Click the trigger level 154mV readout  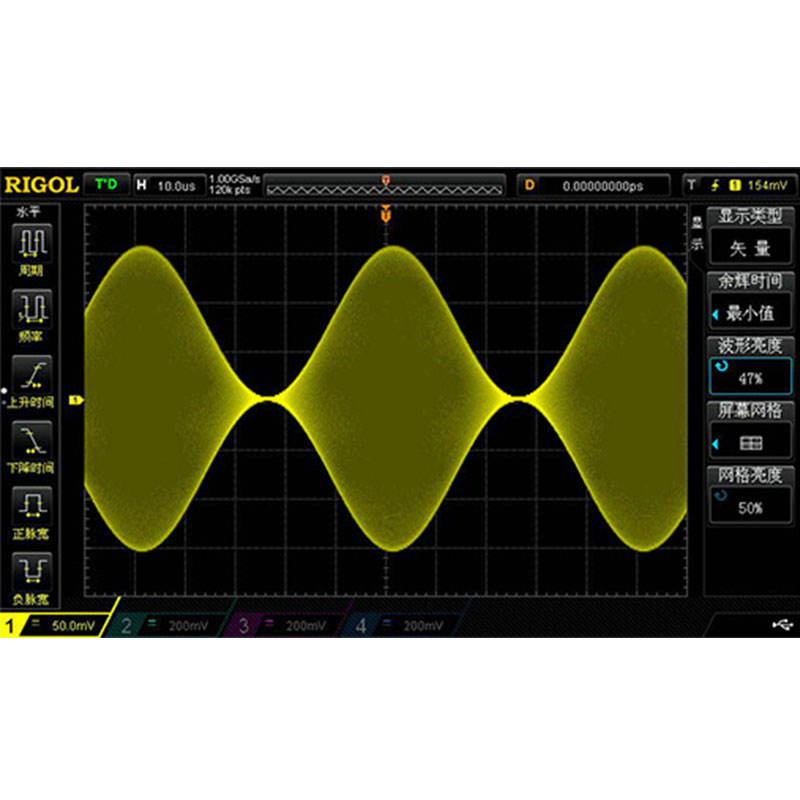click(767, 185)
